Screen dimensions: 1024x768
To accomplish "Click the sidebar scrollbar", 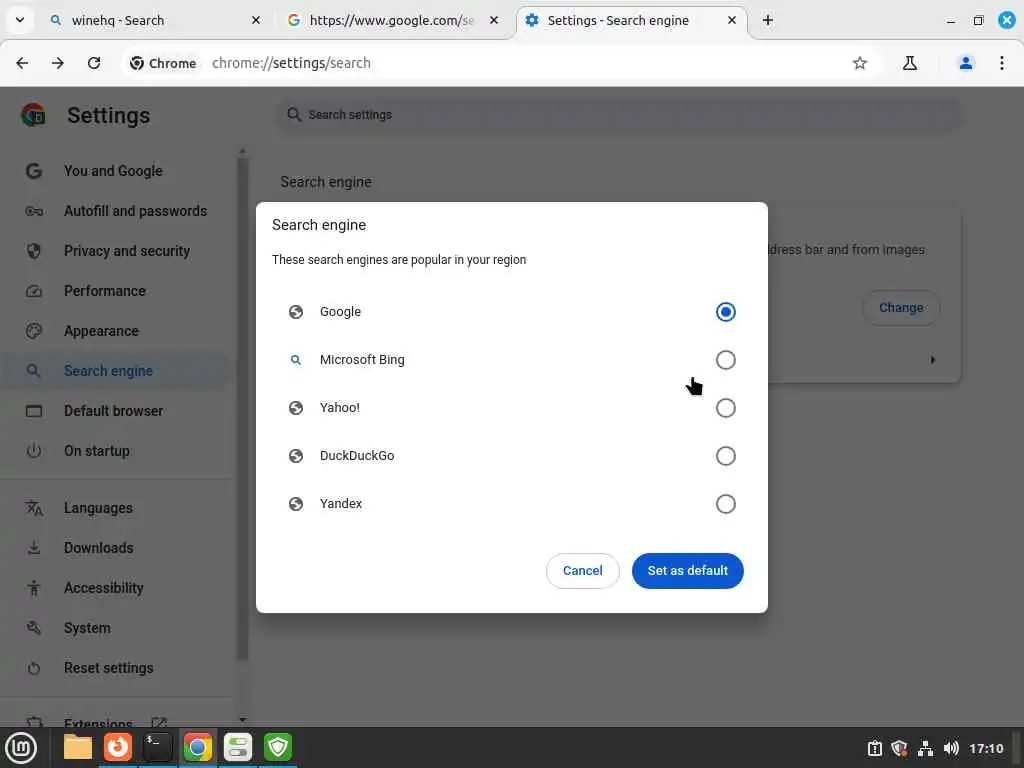I will click(x=242, y=408).
